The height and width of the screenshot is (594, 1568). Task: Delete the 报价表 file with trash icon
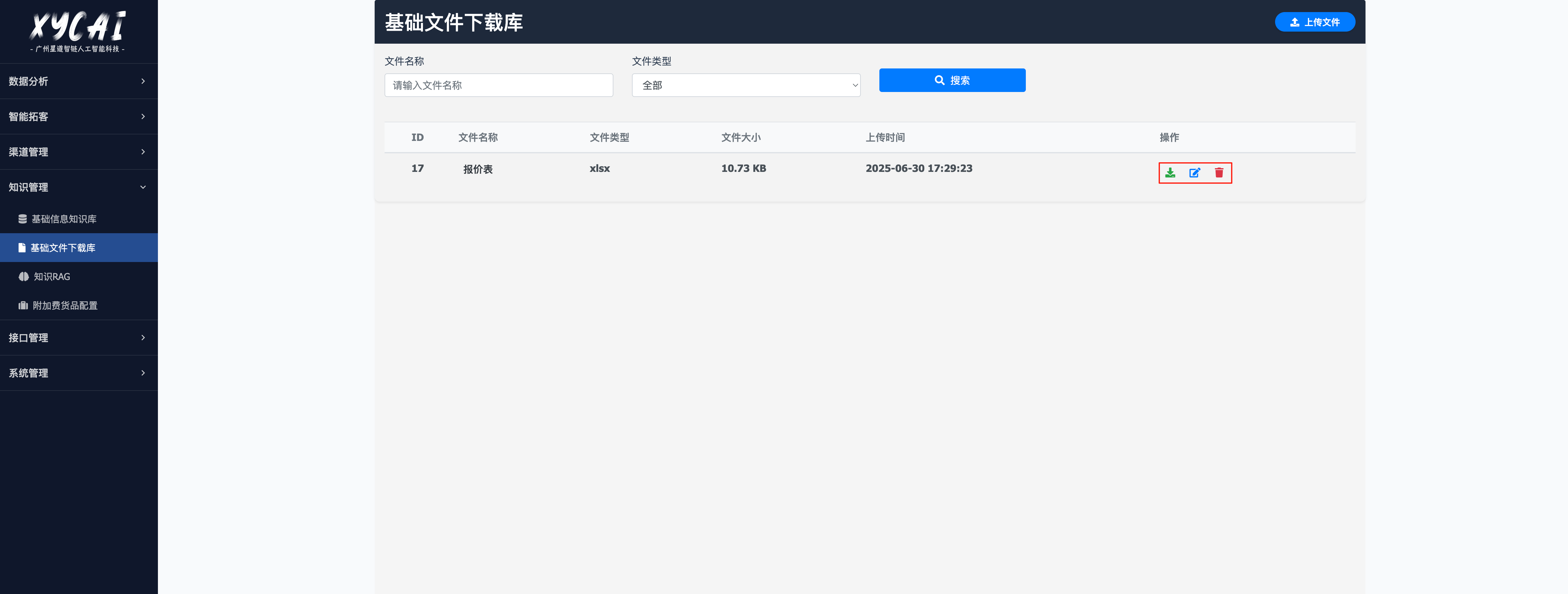tap(1219, 173)
